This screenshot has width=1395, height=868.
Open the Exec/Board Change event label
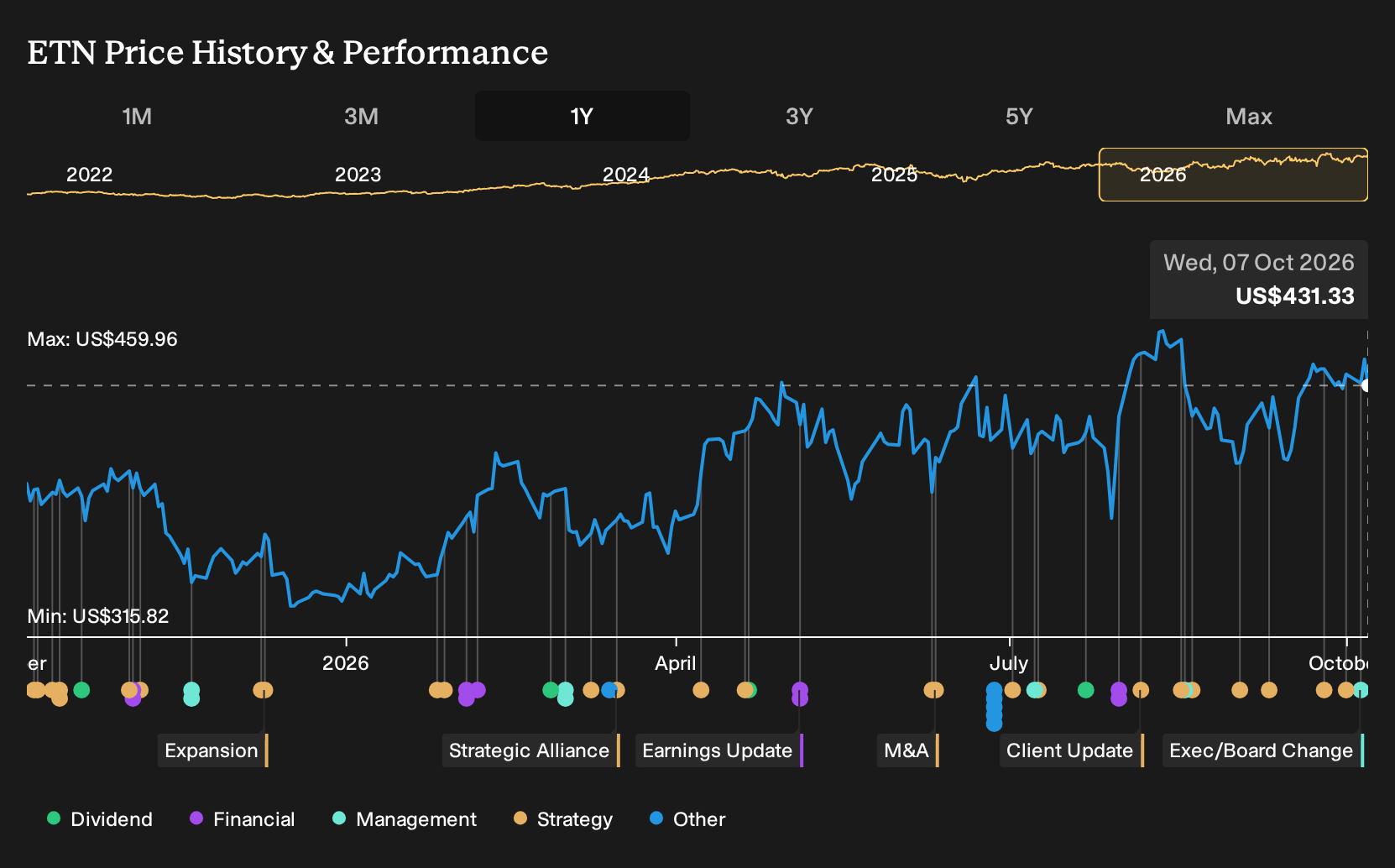point(1263,750)
